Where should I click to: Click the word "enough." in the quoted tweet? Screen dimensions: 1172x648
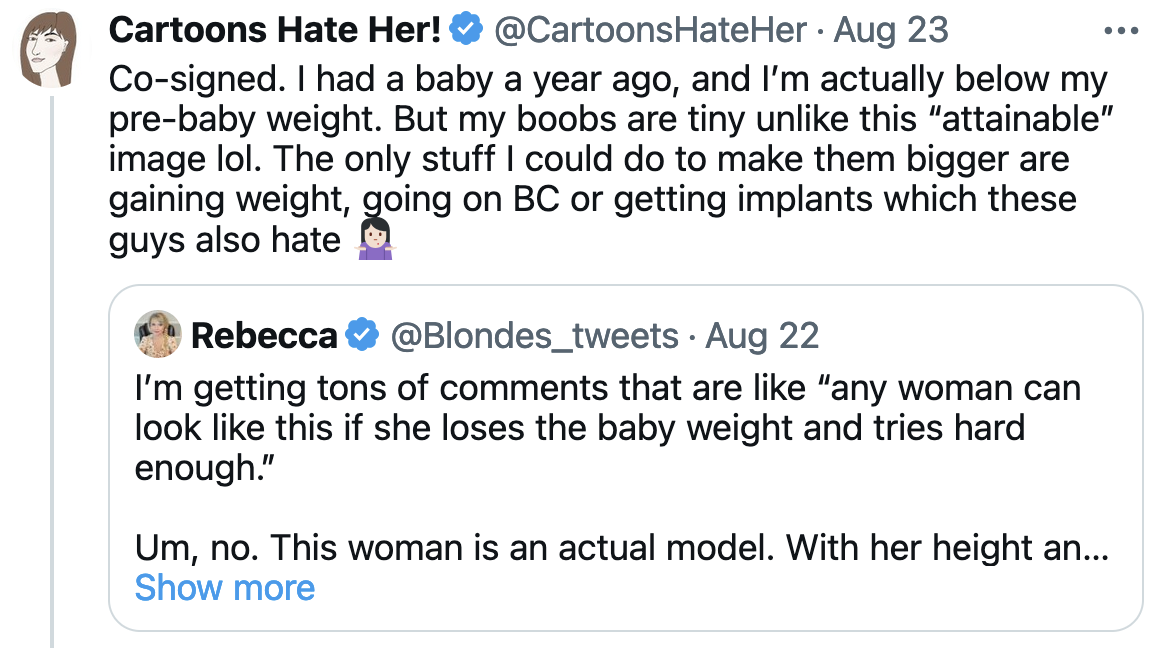tap(196, 468)
